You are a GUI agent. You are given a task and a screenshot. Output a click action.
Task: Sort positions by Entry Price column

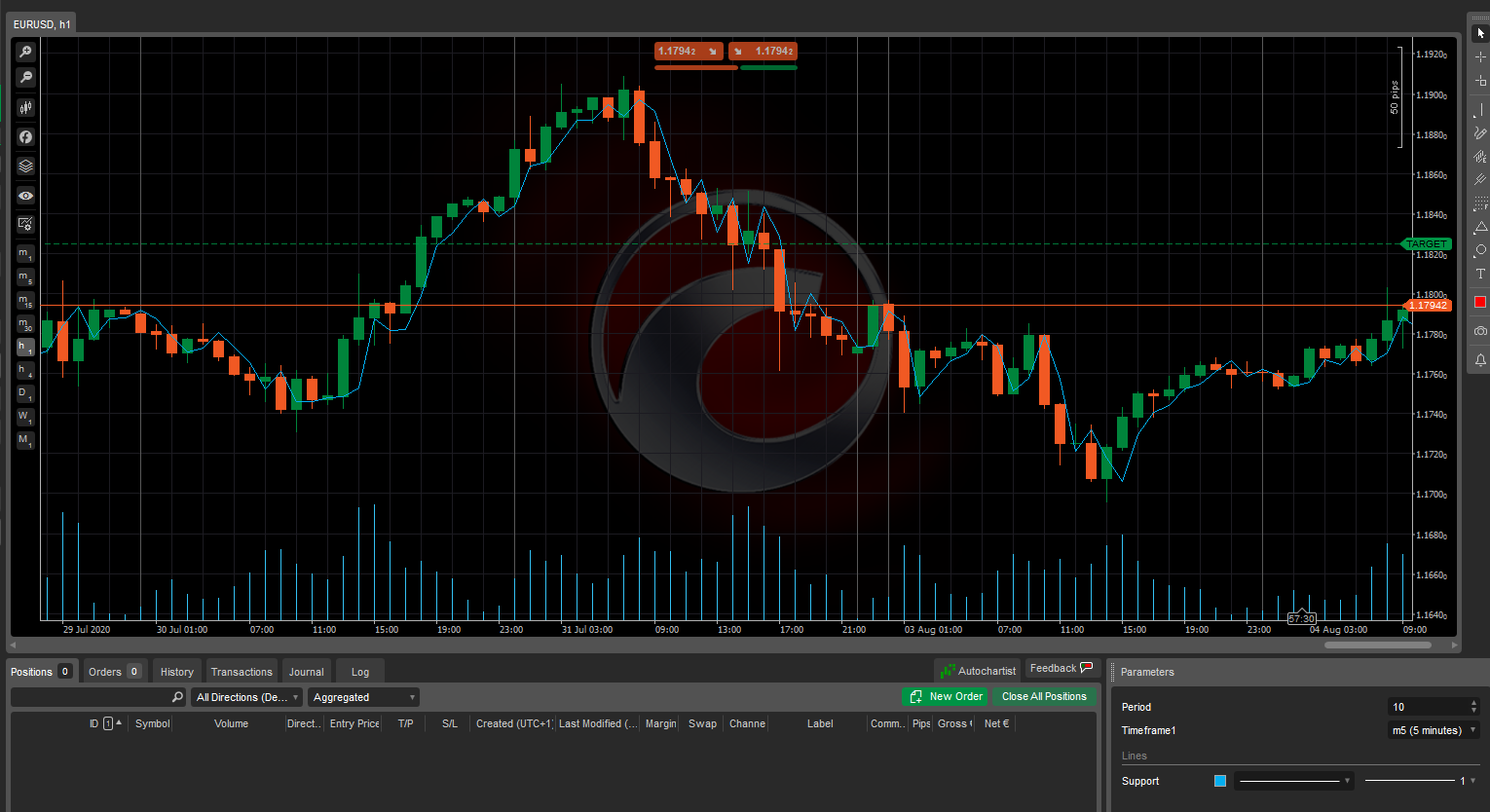354,723
